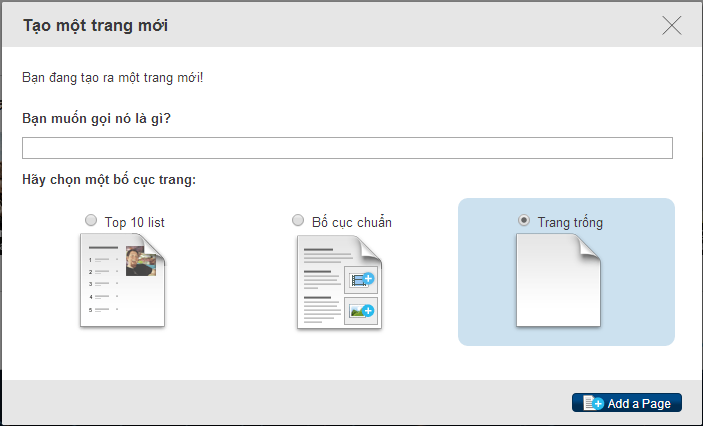Click the "Top 10 list" label text
This screenshot has width=703, height=426.
pos(134,222)
